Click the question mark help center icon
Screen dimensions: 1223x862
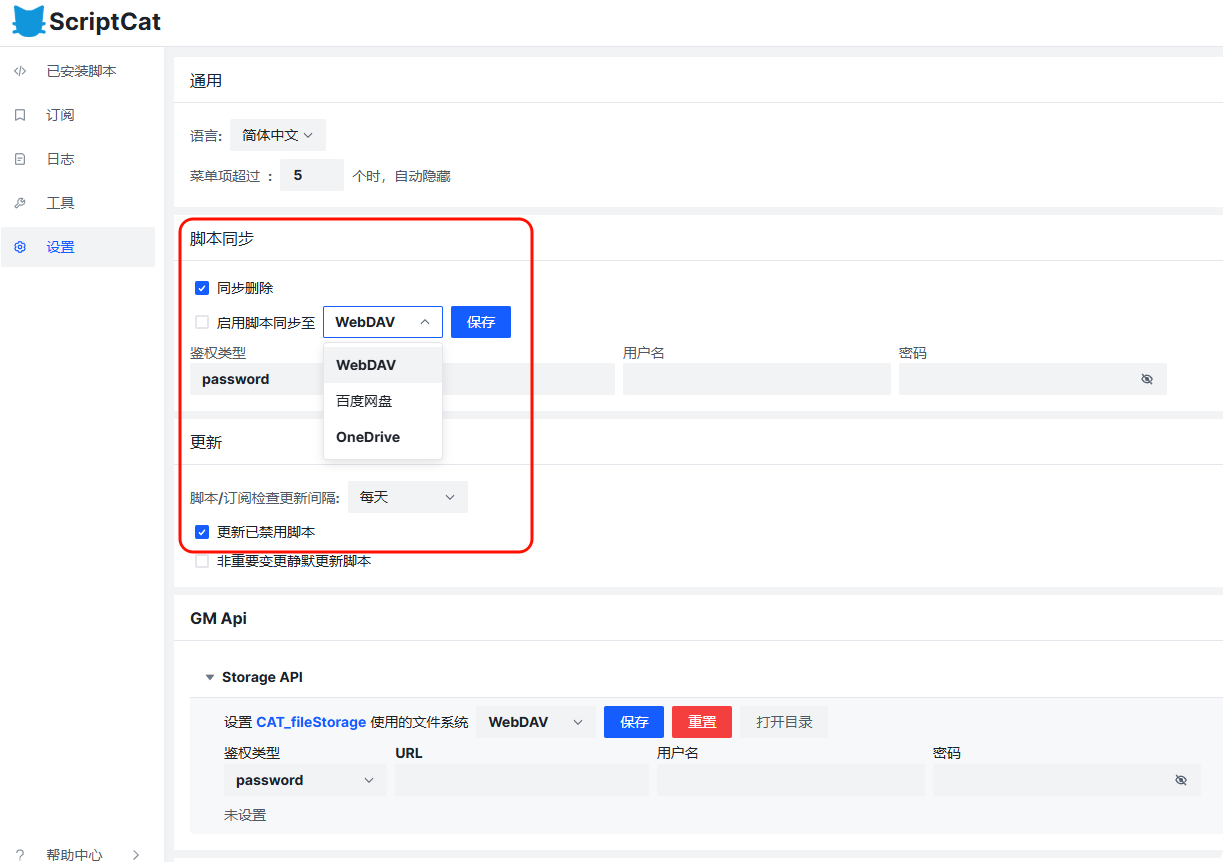point(20,855)
